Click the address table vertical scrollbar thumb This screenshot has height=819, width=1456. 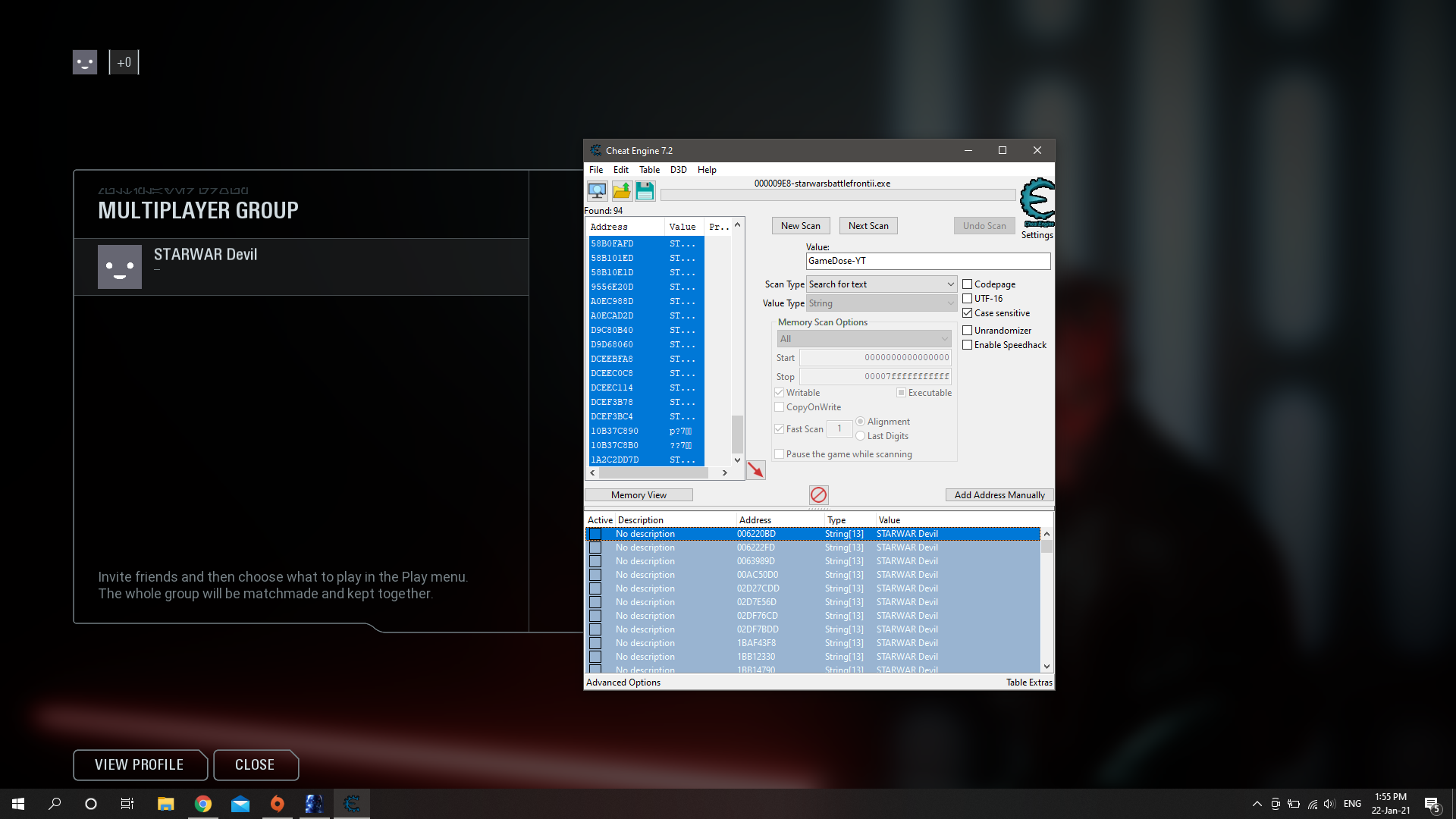[1046, 547]
